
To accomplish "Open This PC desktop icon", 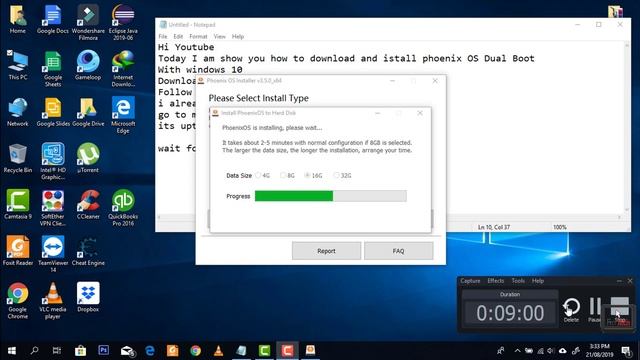I will (x=18, y=65).
